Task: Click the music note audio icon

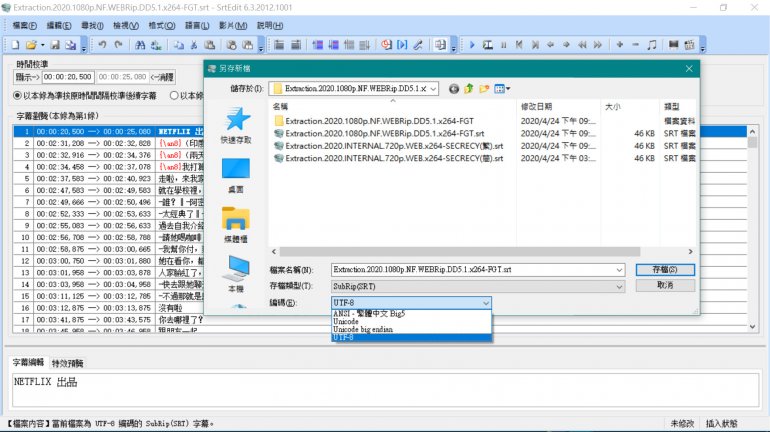Action: [652, 45]
